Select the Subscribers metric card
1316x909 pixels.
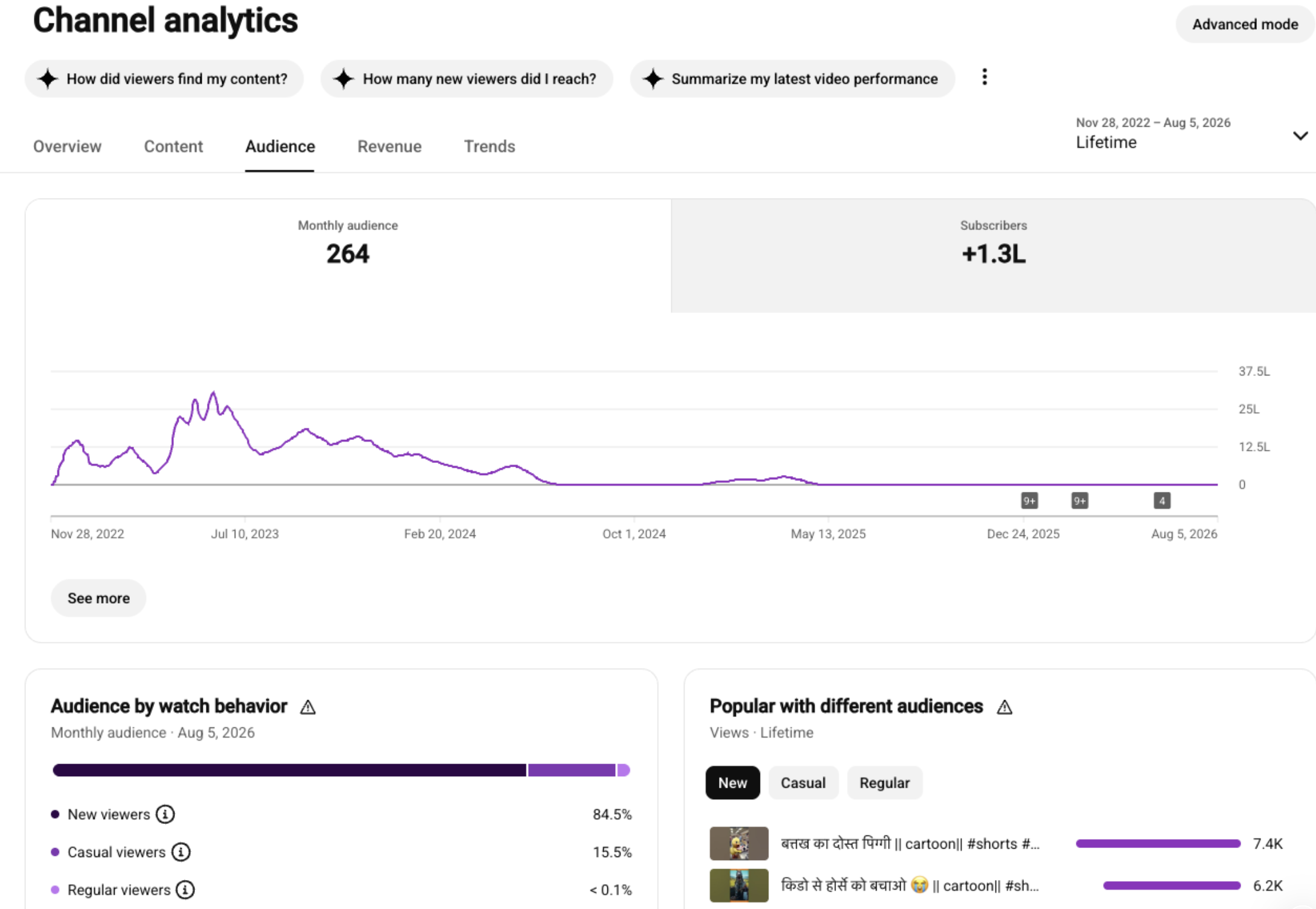click(x=993, y=256)
